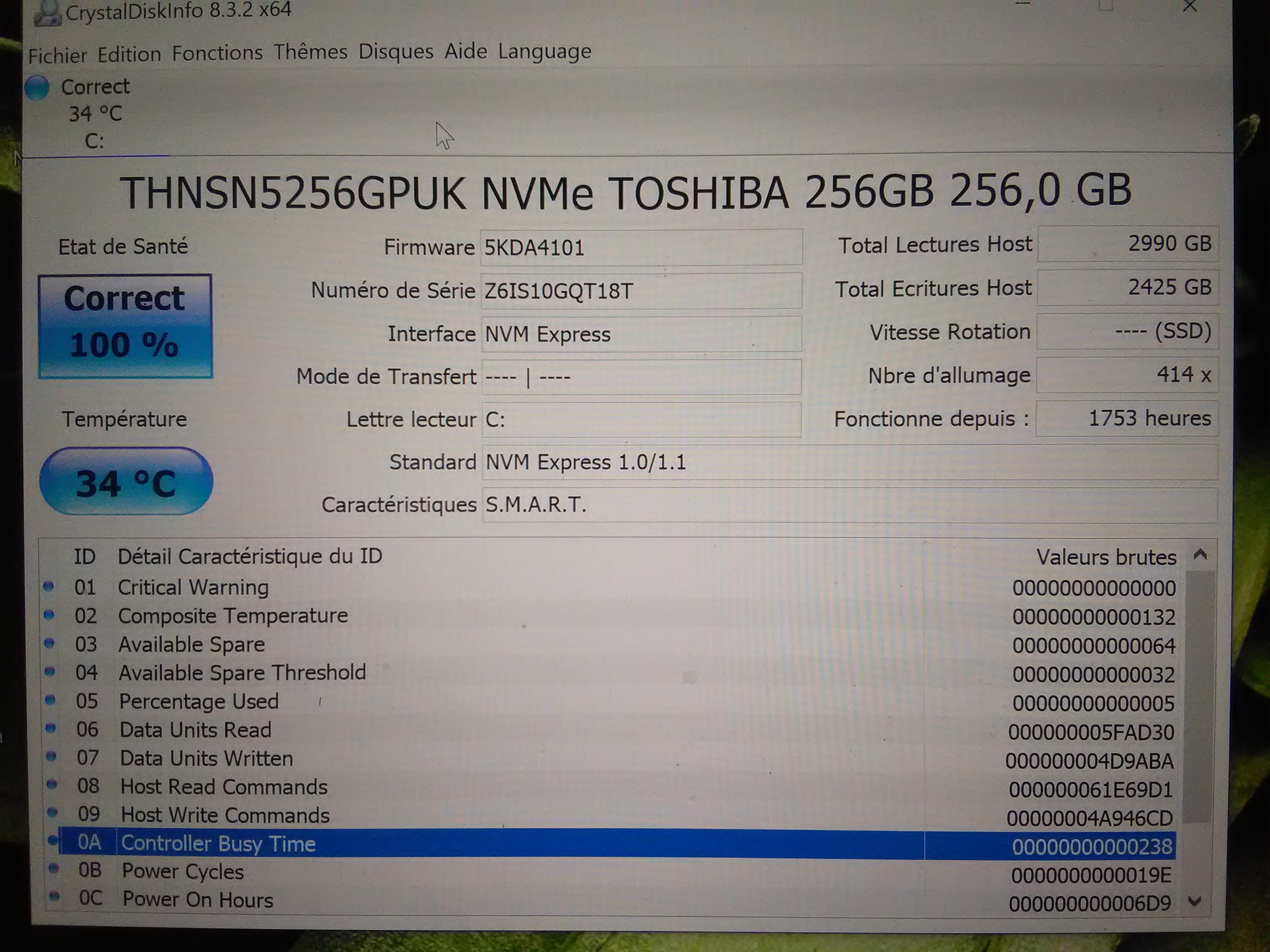Image resolution: width=1270 pixels, height=952 pixels.
Task: Select the 0B Power Cycles row
Action: click(610, 873)
